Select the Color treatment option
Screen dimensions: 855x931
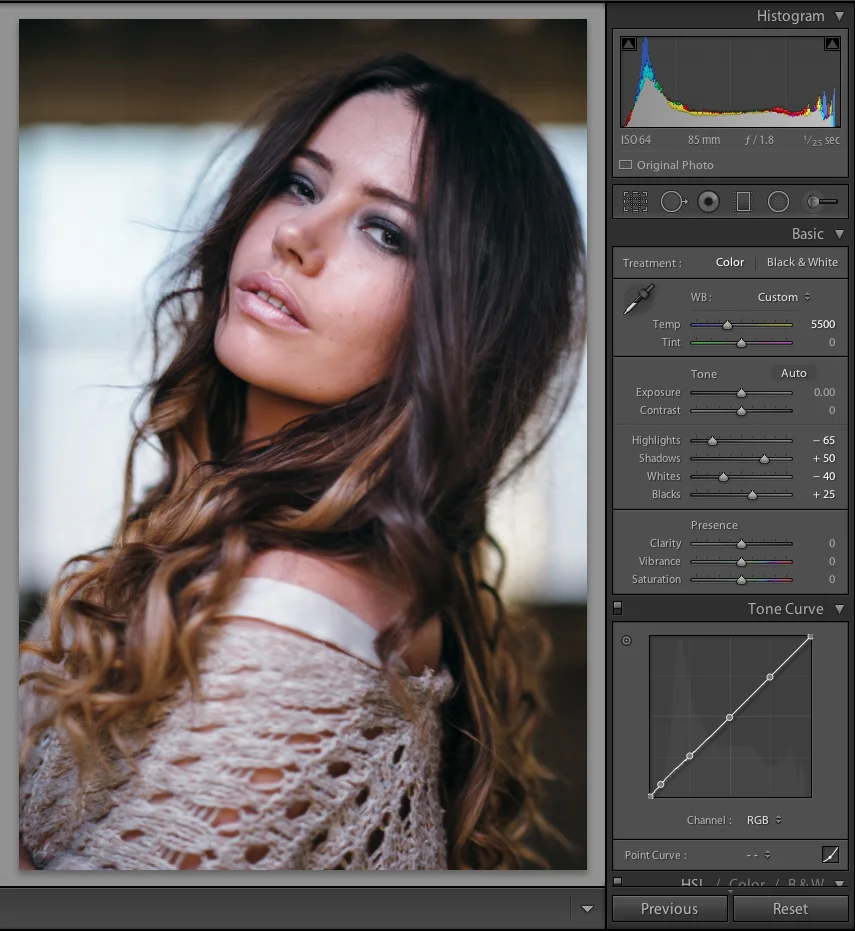click(x=729, y=262)
